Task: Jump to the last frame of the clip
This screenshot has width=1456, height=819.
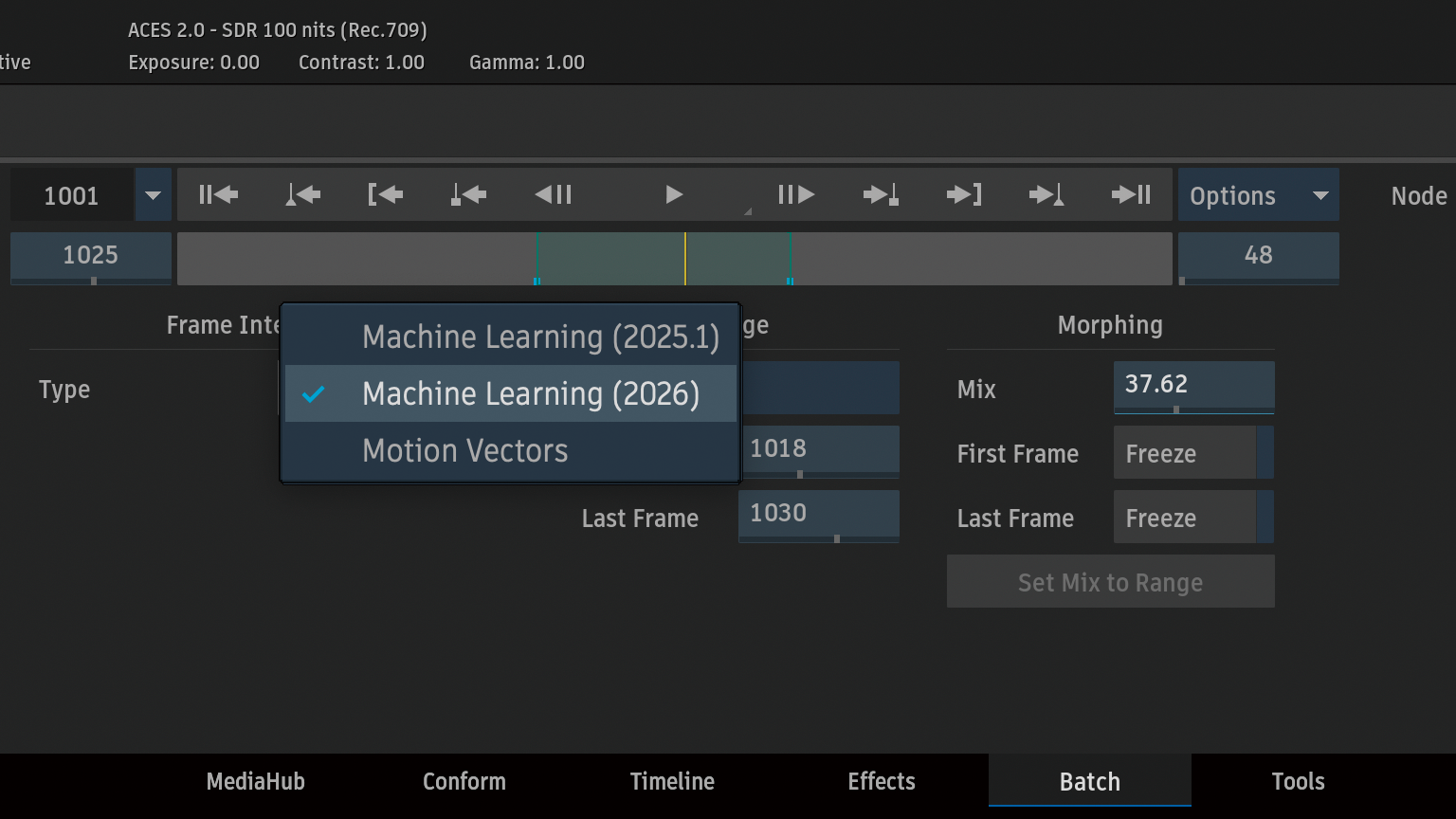Action: [x=1131, y=195]
